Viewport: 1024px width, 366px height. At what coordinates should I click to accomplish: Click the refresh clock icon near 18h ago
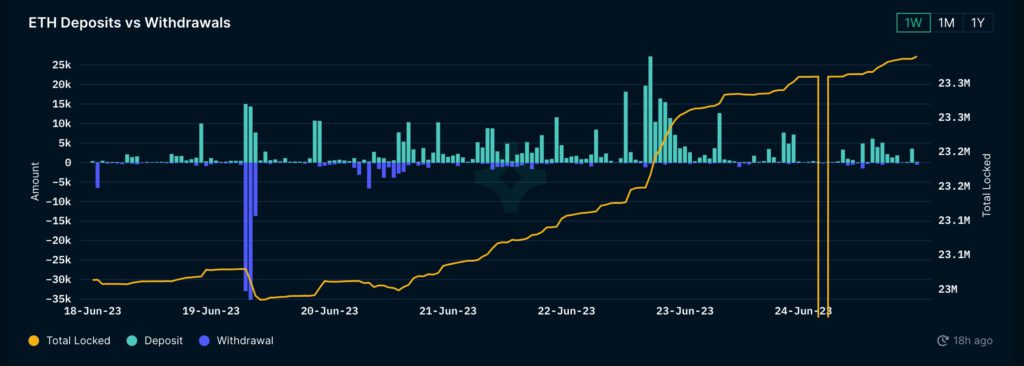(942, 341)
